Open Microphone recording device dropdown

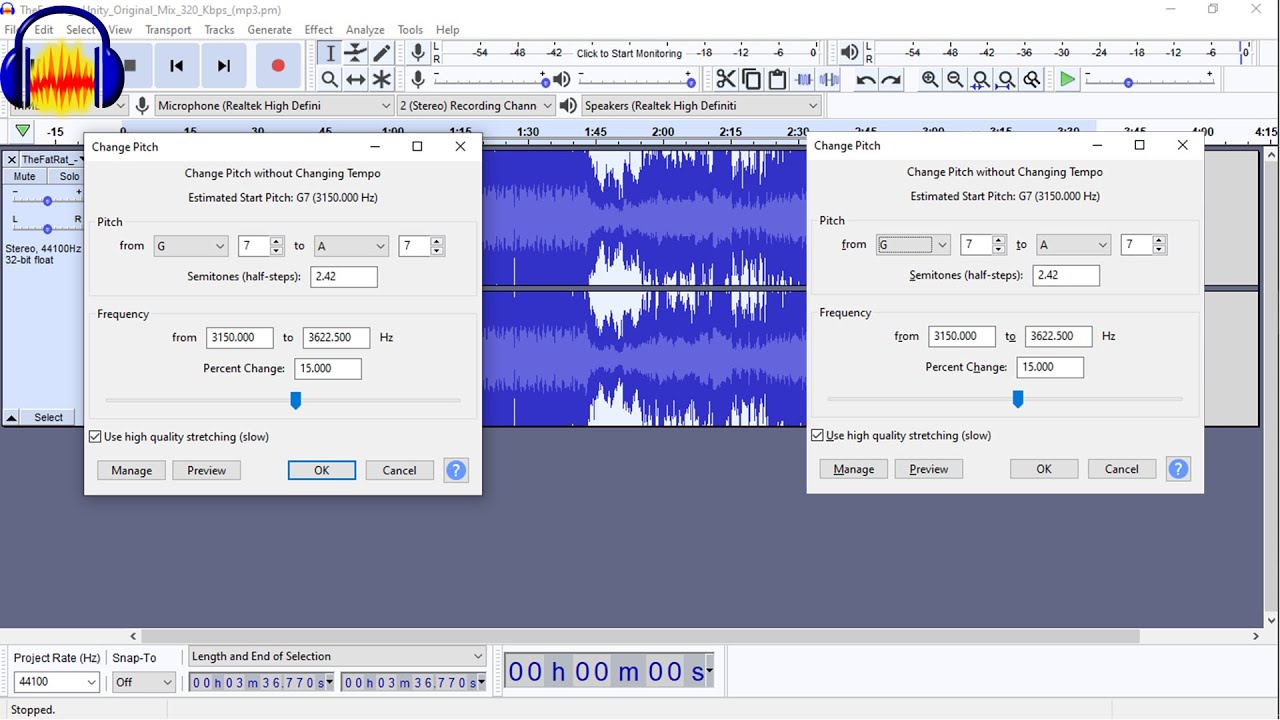(x=274, y=105)
